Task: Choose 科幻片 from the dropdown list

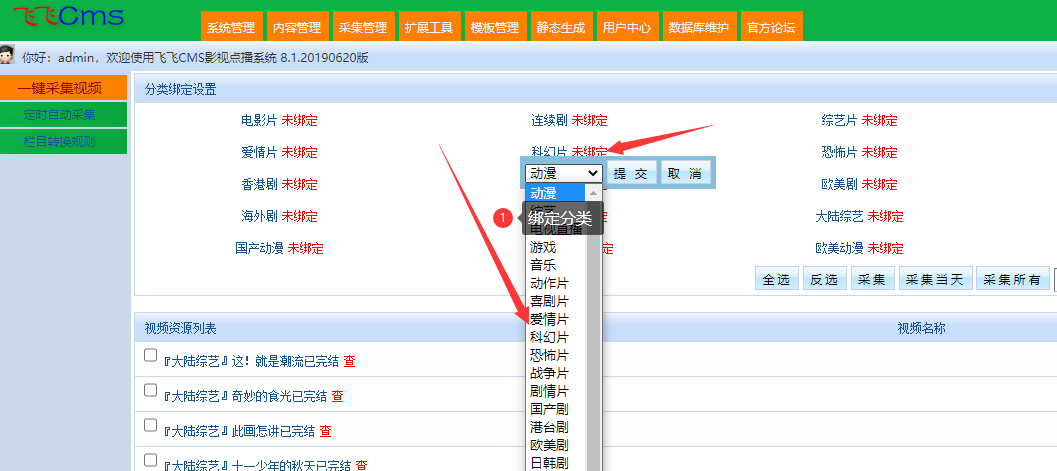Action: [x=549, y=337]
